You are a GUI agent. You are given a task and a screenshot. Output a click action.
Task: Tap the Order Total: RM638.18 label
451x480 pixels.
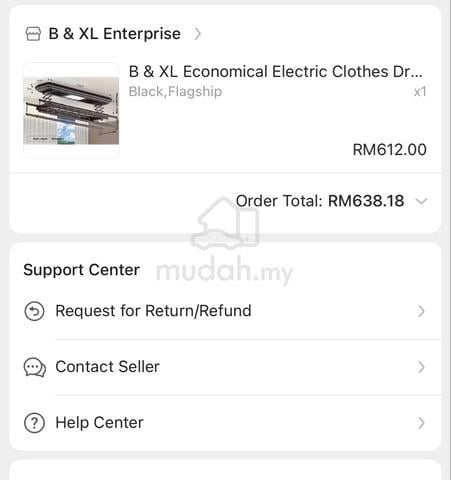click(x=320, y=201)
